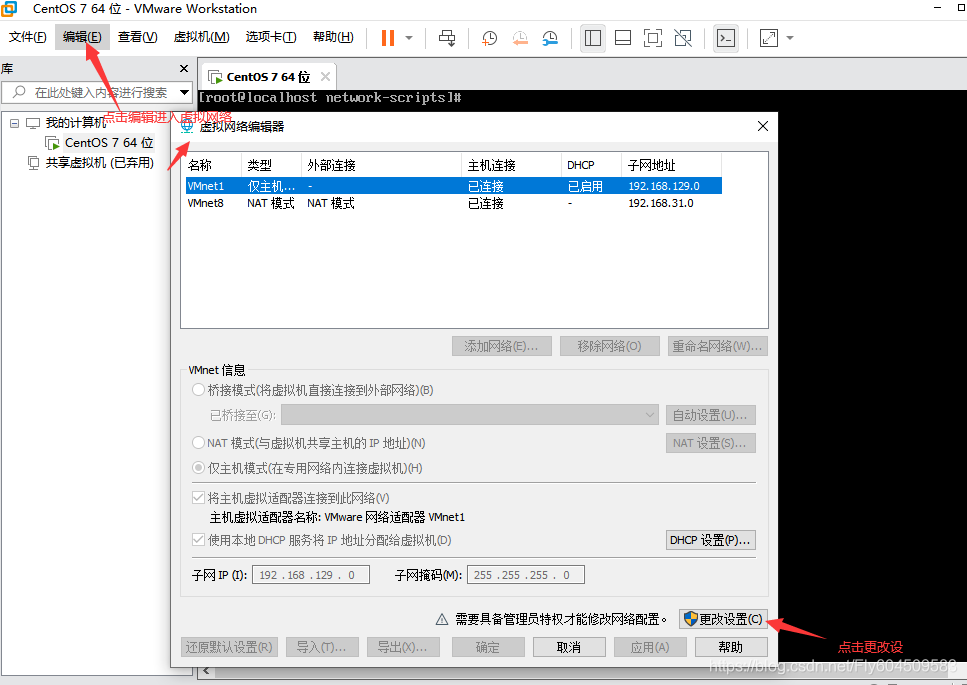Close the 库 library panel
This screenshot has height=685, width=967.
coord(184,68)
